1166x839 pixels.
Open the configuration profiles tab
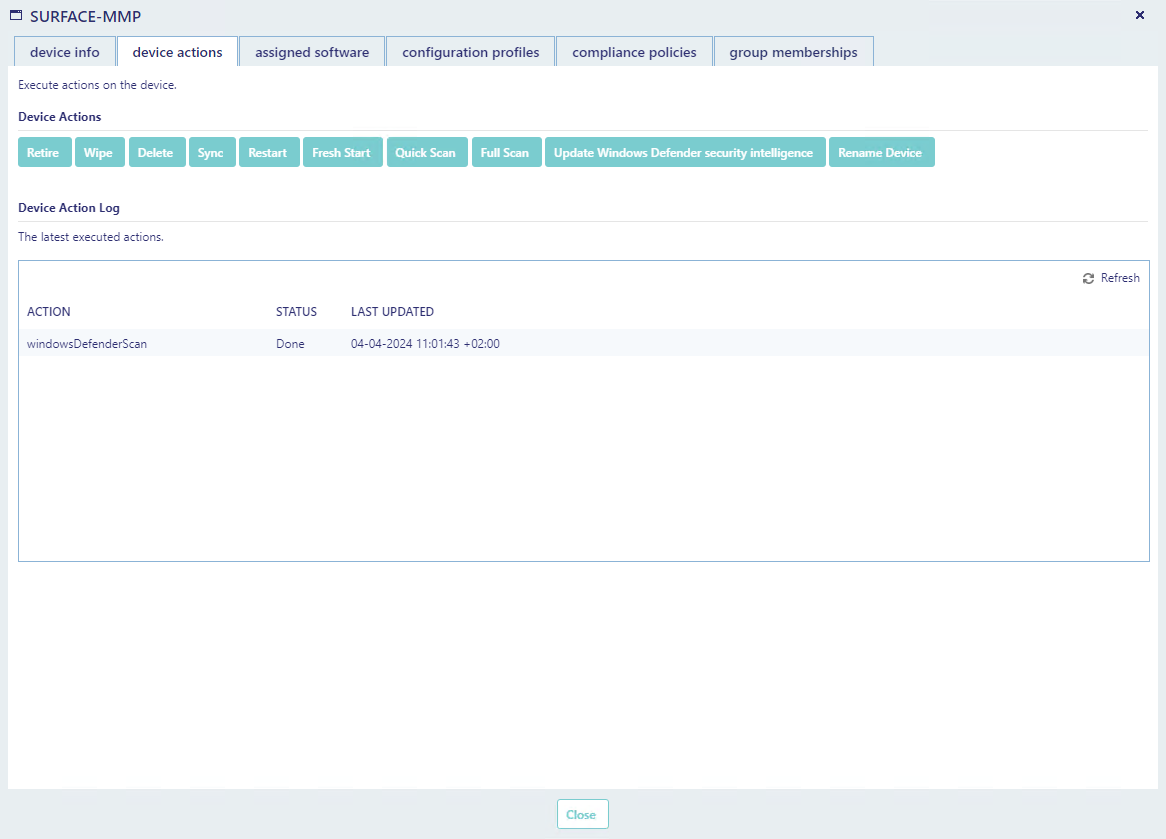[471, 52]
